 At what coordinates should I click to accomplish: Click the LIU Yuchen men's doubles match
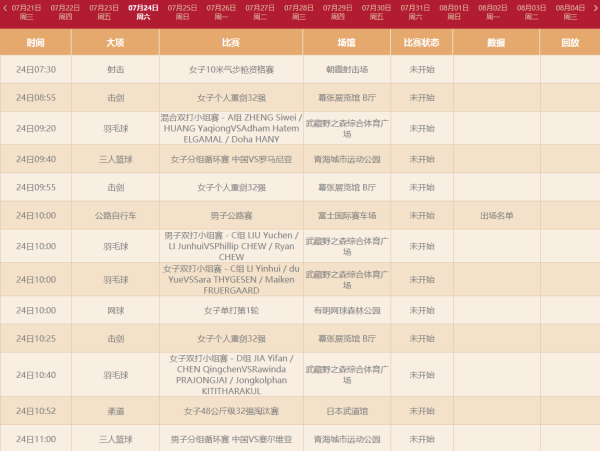coord(231,246)
